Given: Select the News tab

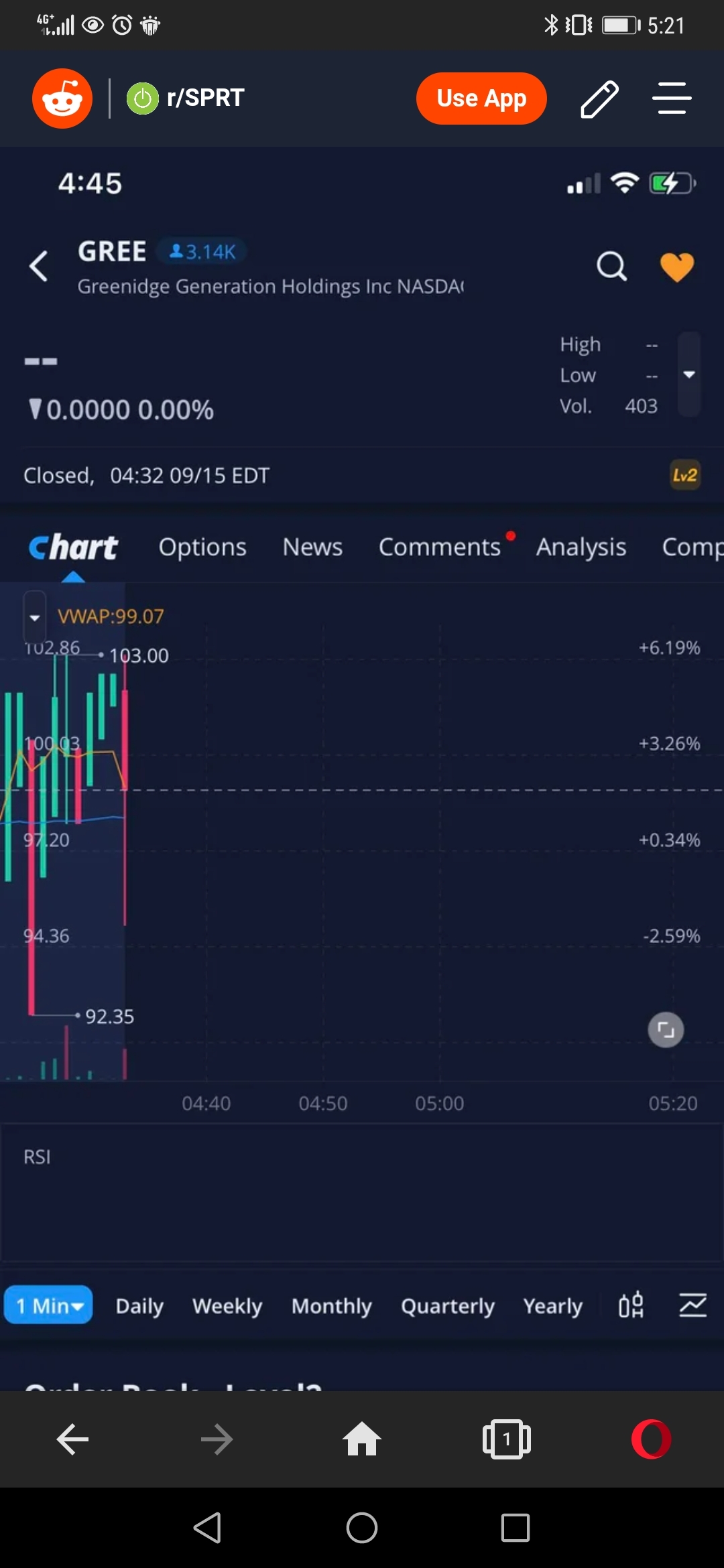Looking at the screenshot, I should point(312,547).
